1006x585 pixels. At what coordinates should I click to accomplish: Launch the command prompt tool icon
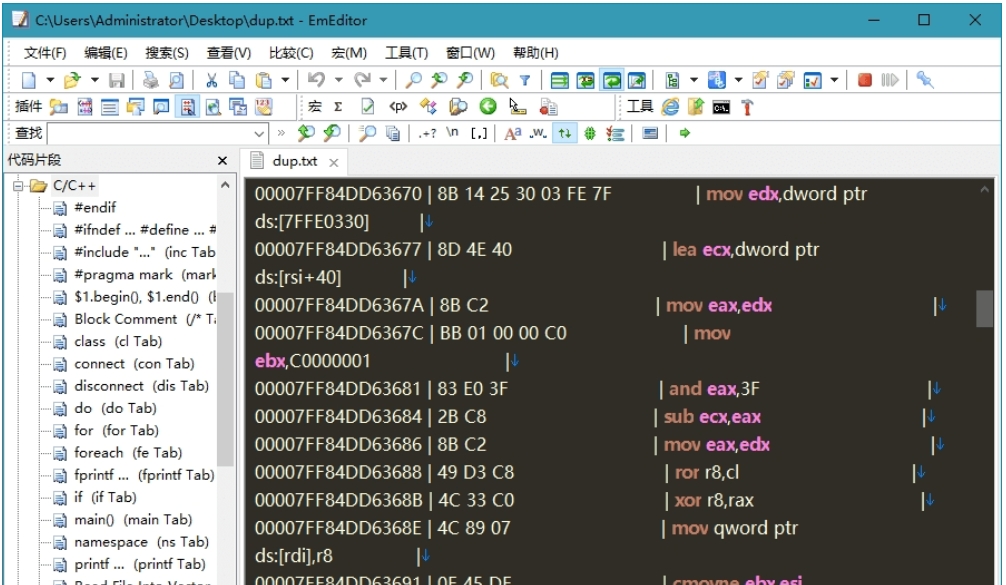(x=721, y=105)
